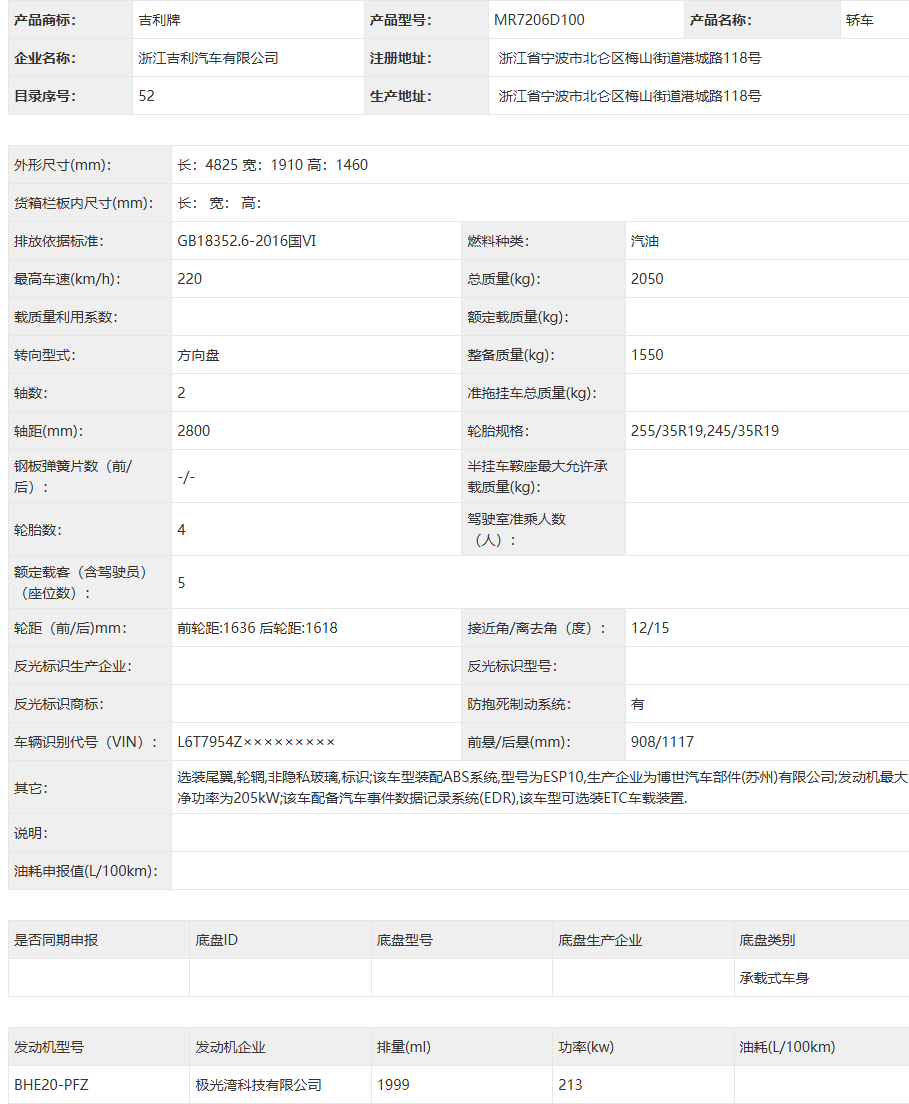Click overhang value 908/1117
Screen dimensions: 909x1104
coord(662,741)
